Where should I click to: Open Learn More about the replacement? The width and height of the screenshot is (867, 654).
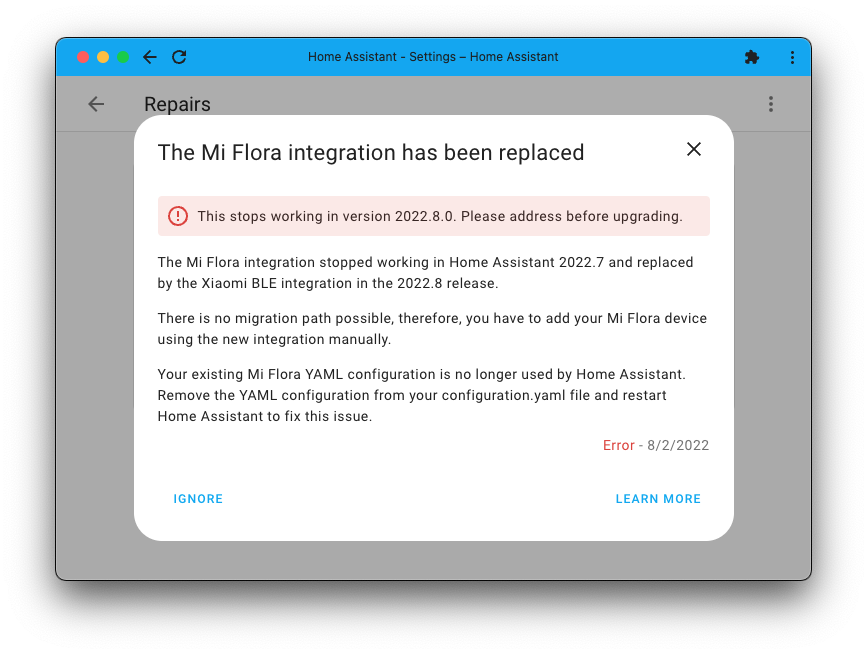658,498
